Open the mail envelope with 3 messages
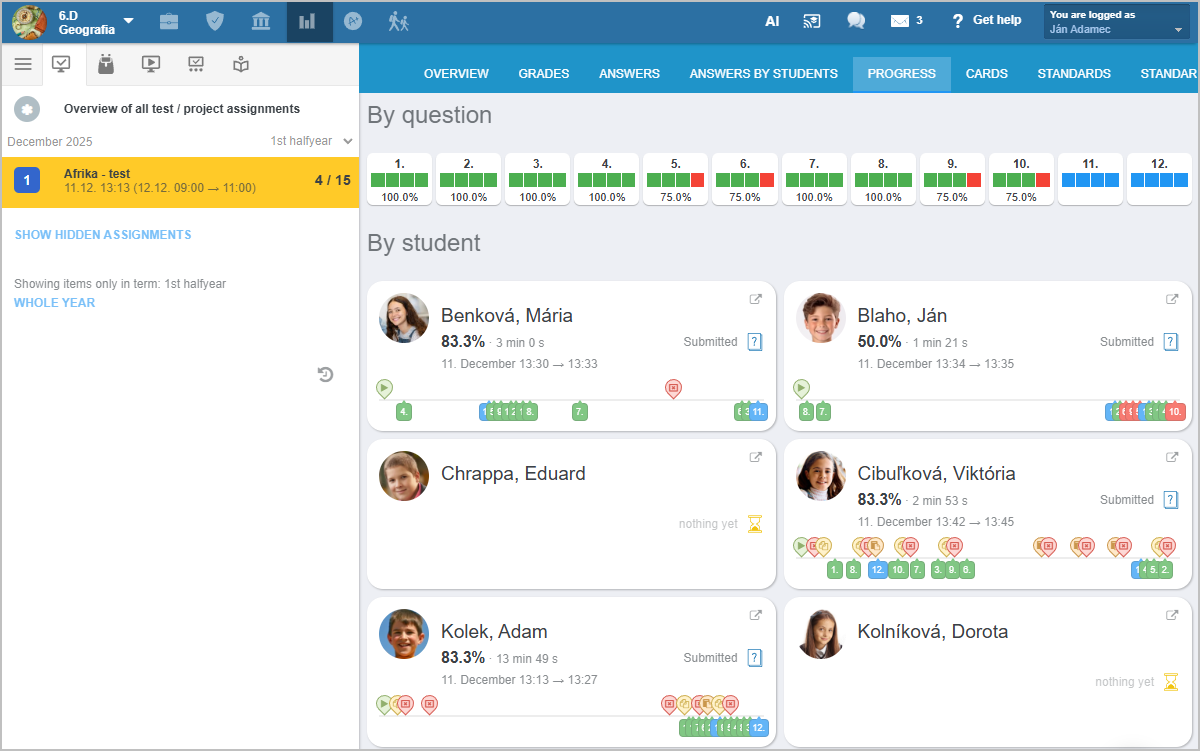1200x751 pixels. (906, 21)
